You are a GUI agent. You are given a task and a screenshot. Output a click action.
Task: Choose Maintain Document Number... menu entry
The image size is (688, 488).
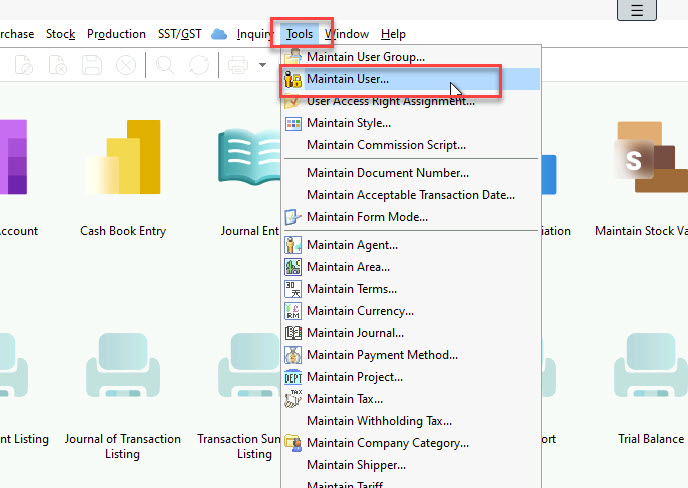coord(387,173)
